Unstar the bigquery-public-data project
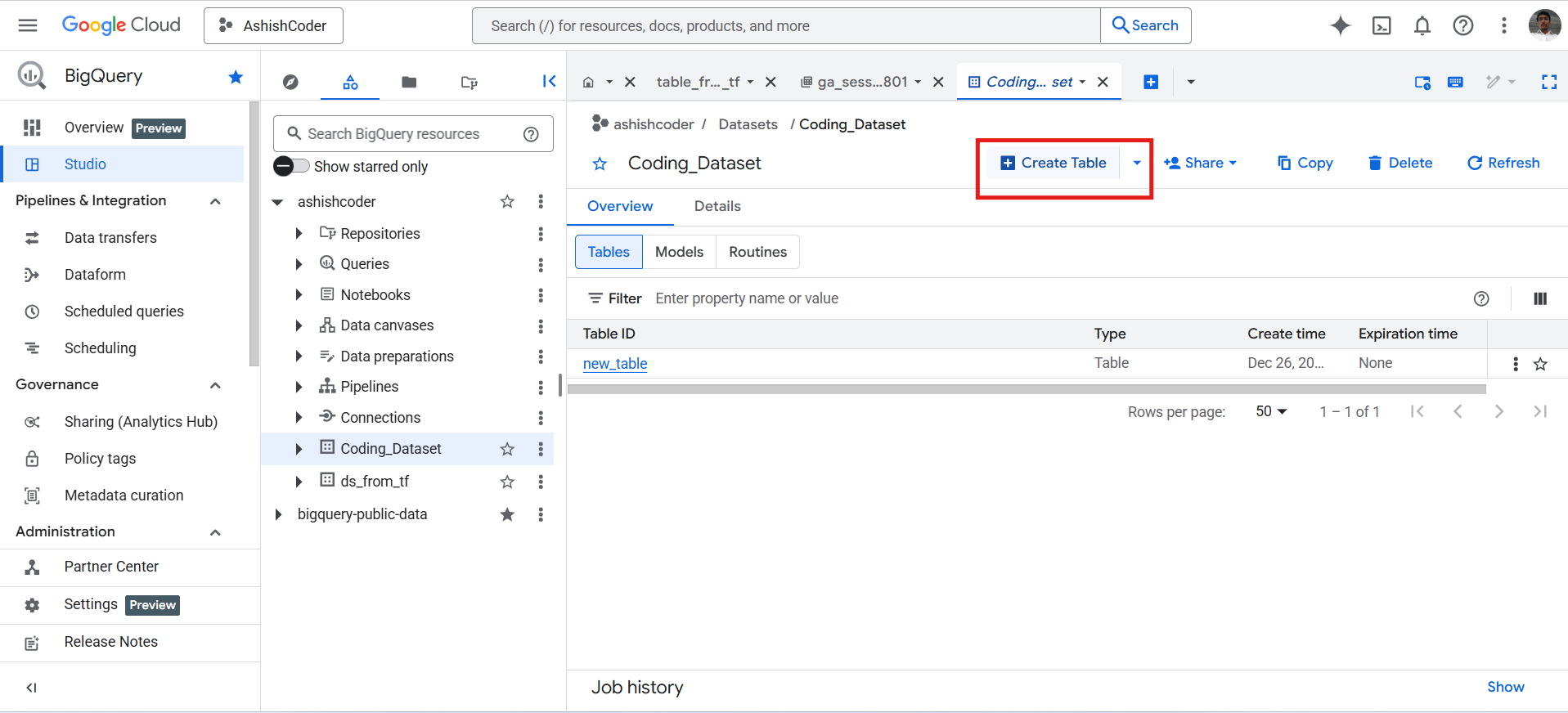1568x713 pixels. (x=507, y=514)
